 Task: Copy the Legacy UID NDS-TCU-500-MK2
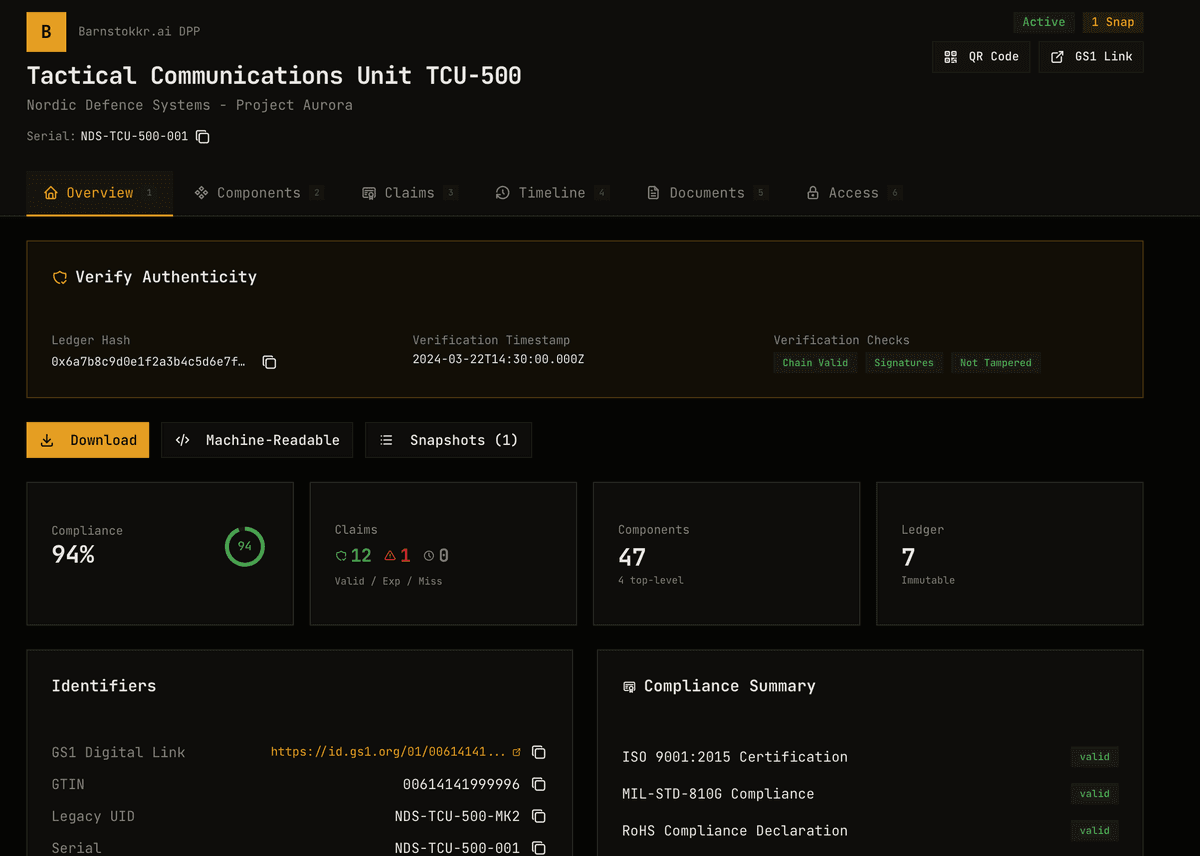coord(538,816)
